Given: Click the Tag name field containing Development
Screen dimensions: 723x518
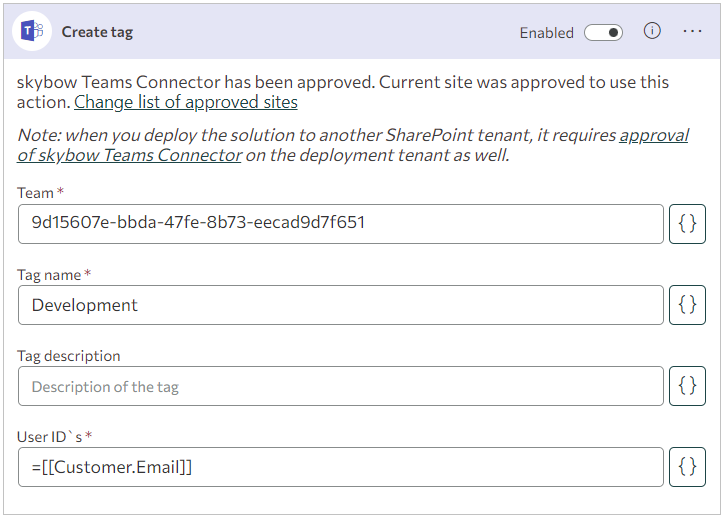Looking at the screenshot, I should pyautogui.click(x=341, y=305).
